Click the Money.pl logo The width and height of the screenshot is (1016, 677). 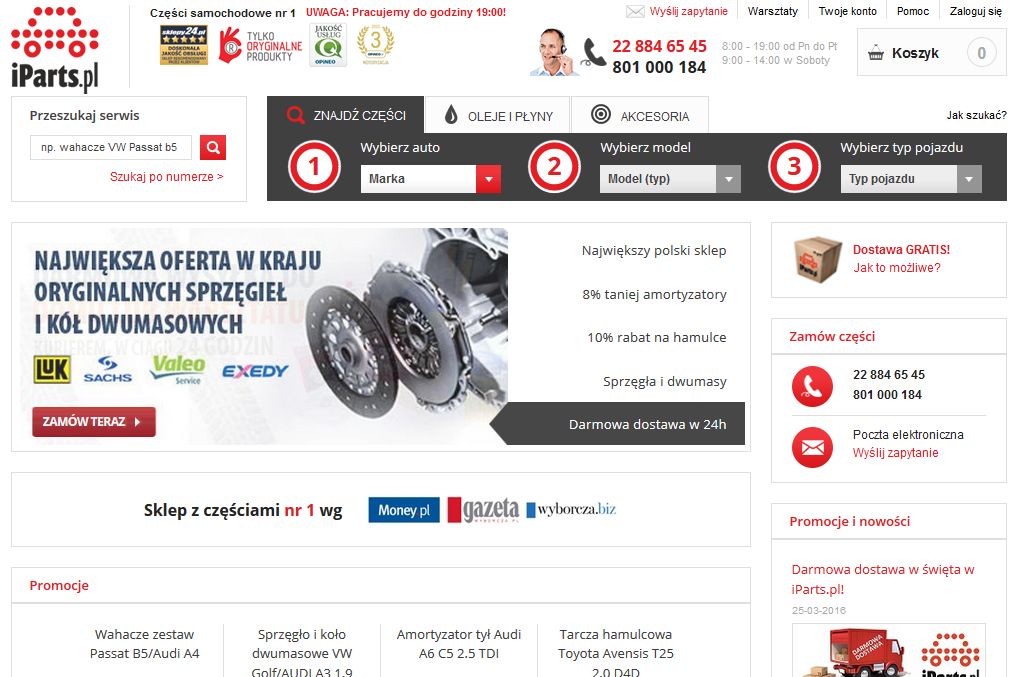[x=404, y=510]
